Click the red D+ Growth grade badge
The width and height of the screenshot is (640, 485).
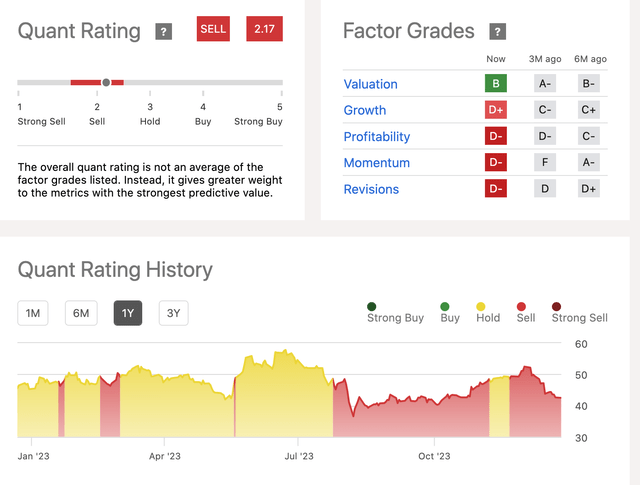(496, 110)
